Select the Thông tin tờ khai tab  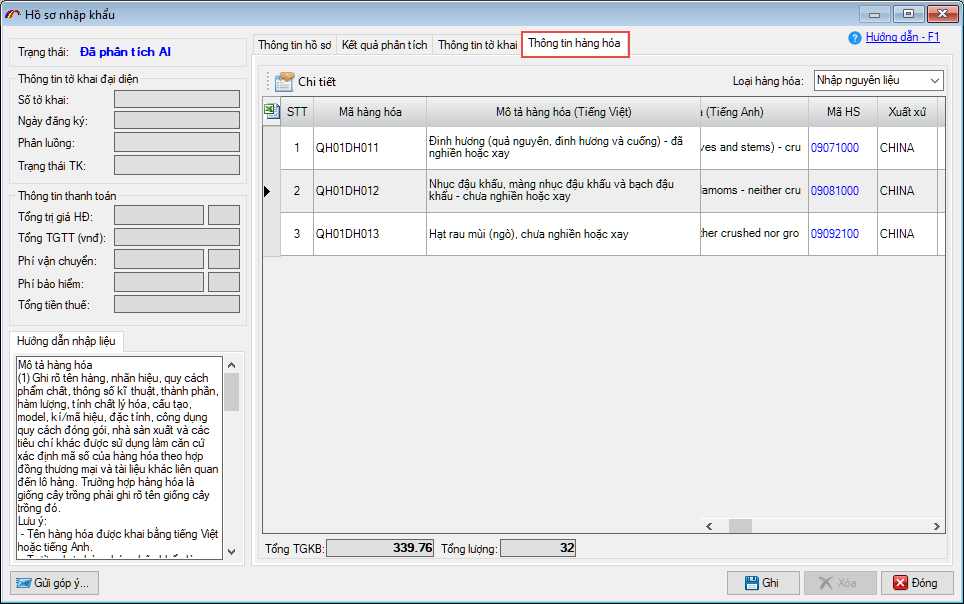click(477, 45)
